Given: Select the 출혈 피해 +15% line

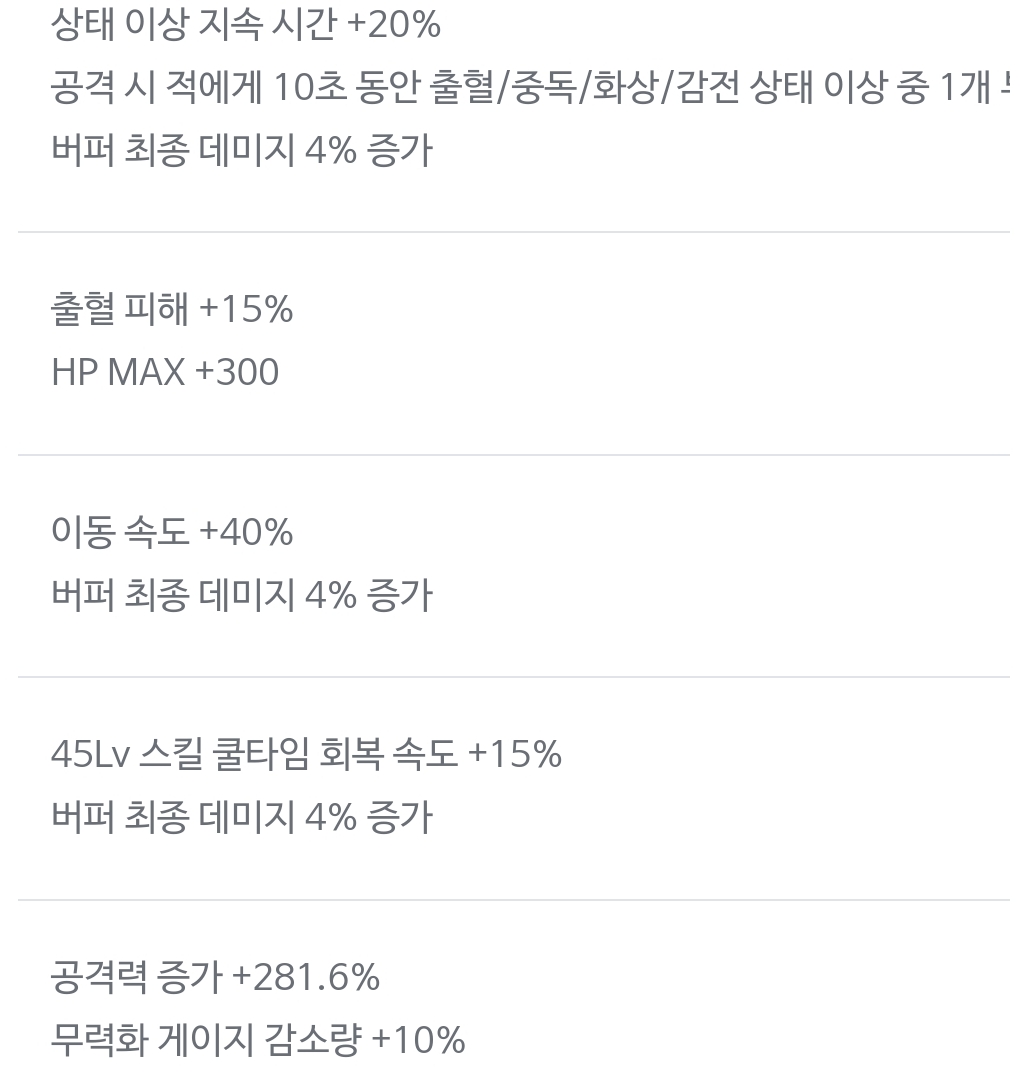Looking at the screenshot, I should [x=171, y=310].
